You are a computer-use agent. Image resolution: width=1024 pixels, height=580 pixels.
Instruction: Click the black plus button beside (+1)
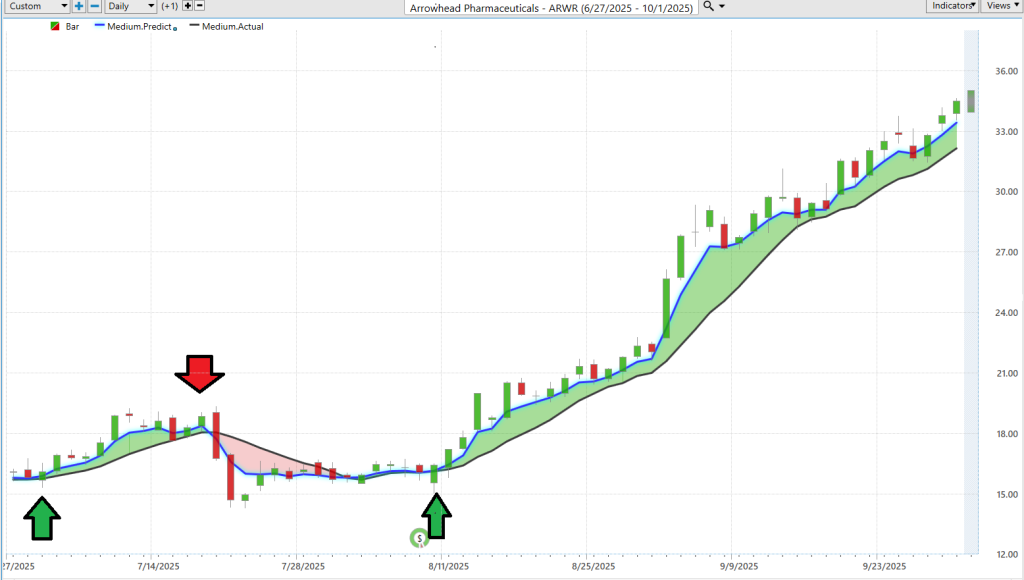pyautogui.click(x=187, y=6)
